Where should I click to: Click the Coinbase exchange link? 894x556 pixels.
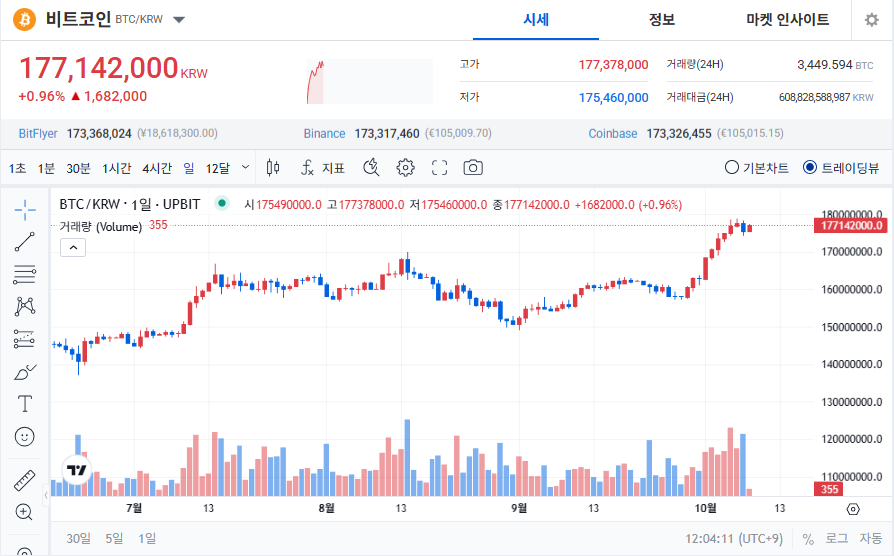coord(613,133)
